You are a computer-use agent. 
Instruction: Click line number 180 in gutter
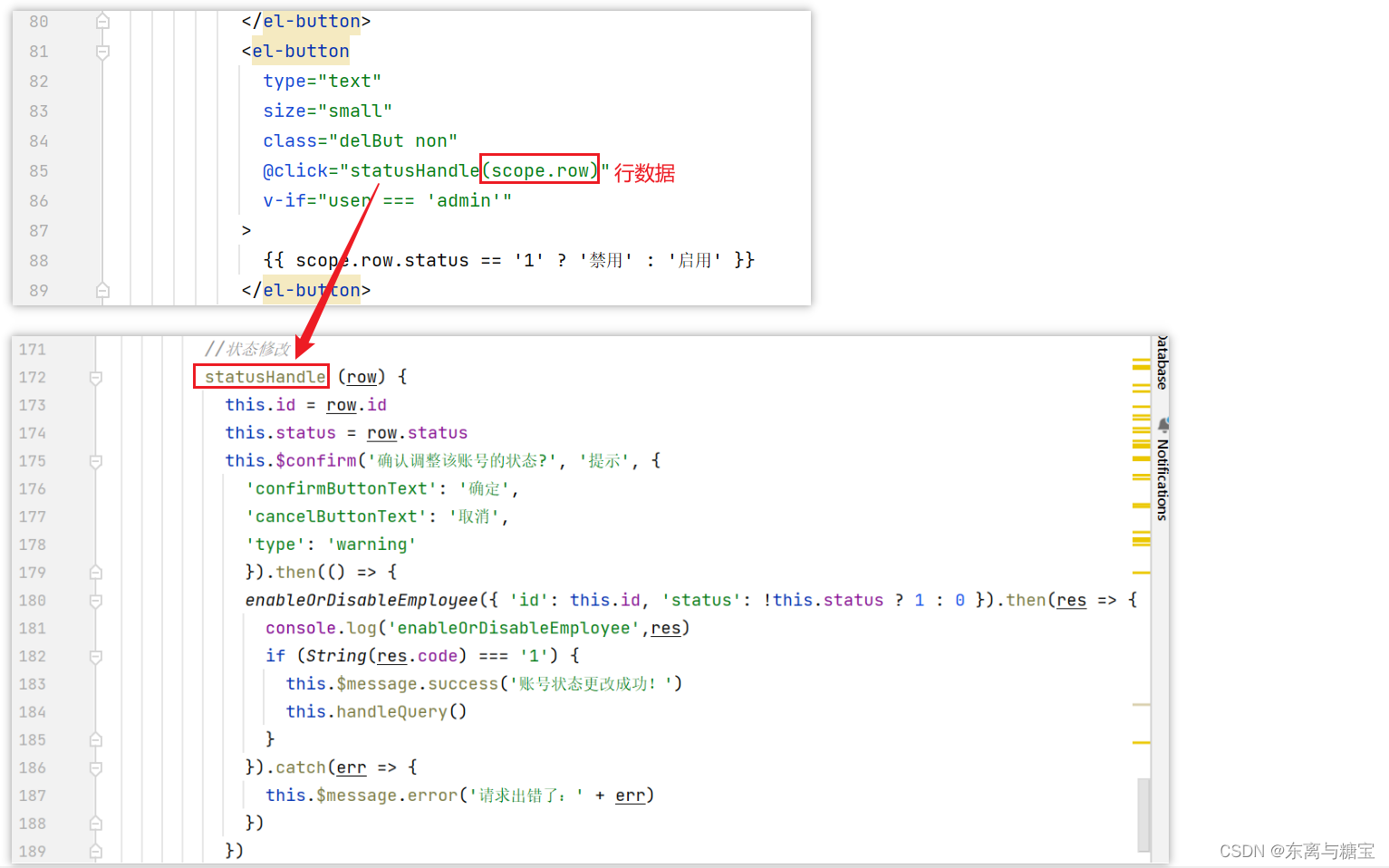[x=33, y=601]
